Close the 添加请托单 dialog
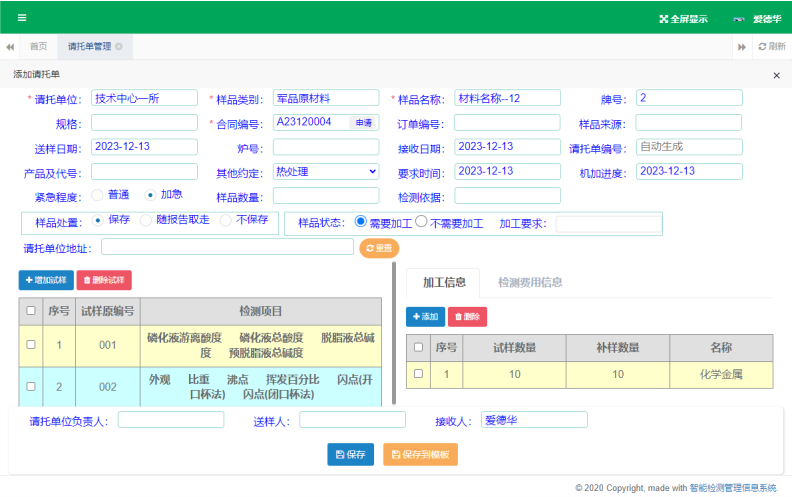The height and width of the screenshot is (497, 792). click(x=776, y=75)
